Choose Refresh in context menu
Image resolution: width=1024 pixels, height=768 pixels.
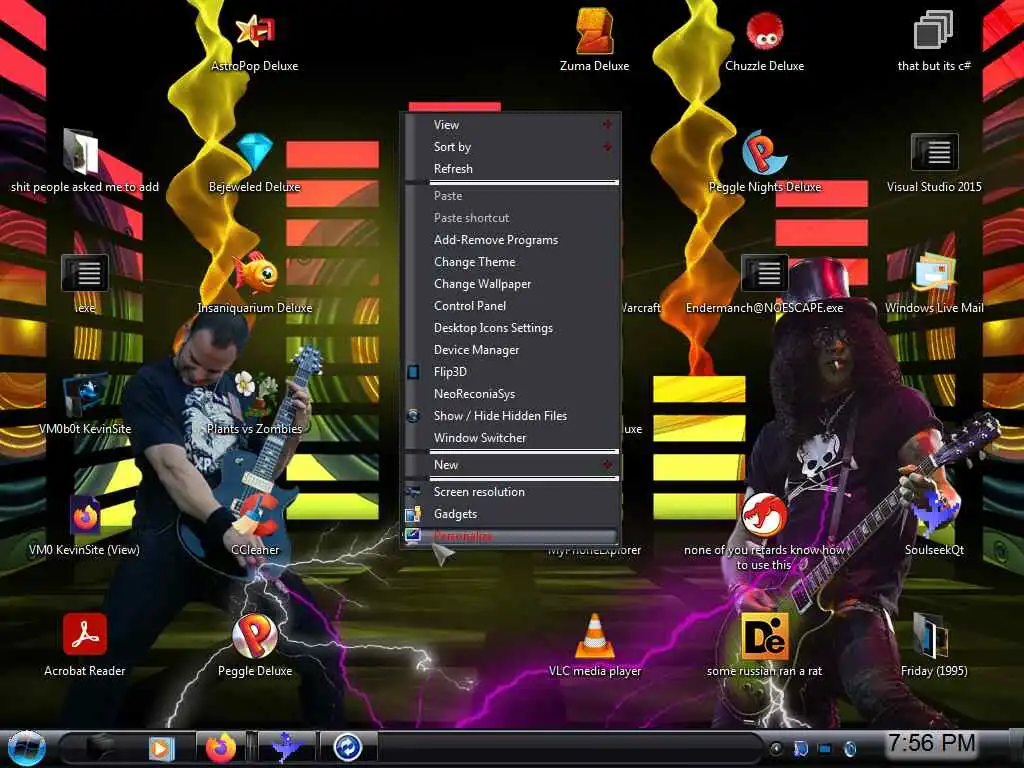click(x=512, y=168)
